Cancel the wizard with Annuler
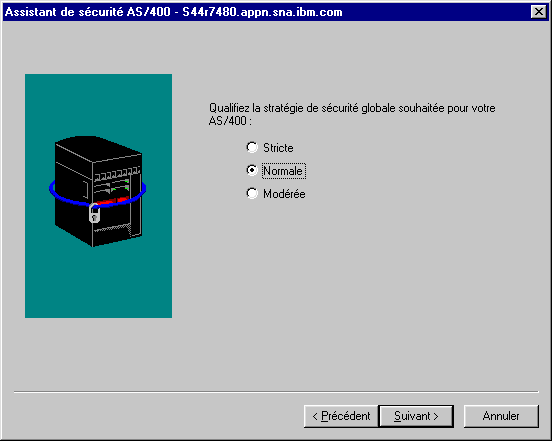This screenshot has height=441, width=552. (501, 416)
